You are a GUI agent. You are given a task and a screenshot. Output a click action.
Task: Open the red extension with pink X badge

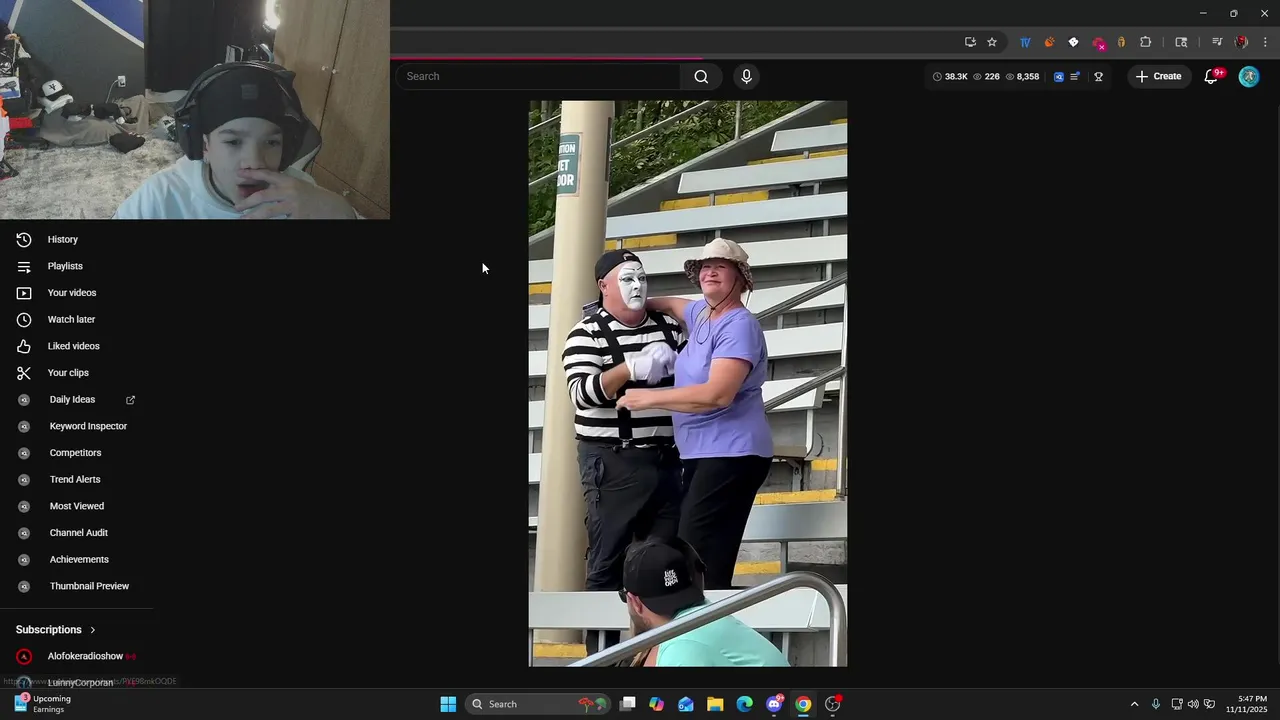[x=1098, y=43]
